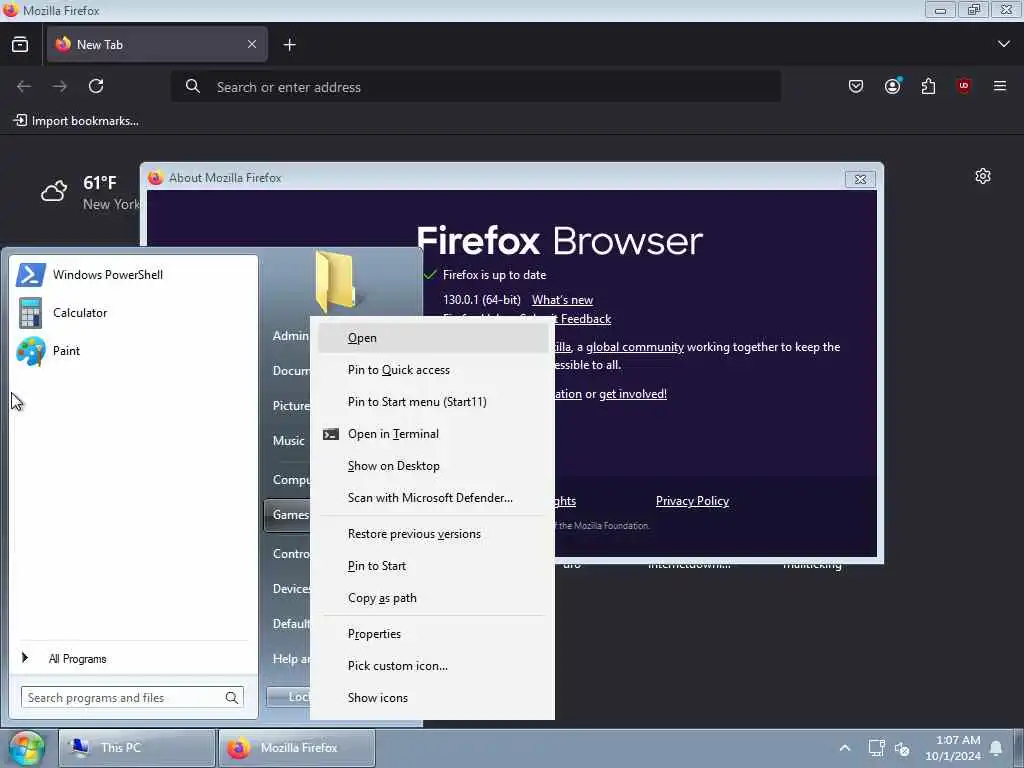Focus the Search or enter address field
The width and height of the screenshot is (1024, 768).
click(x=475, y=87)
